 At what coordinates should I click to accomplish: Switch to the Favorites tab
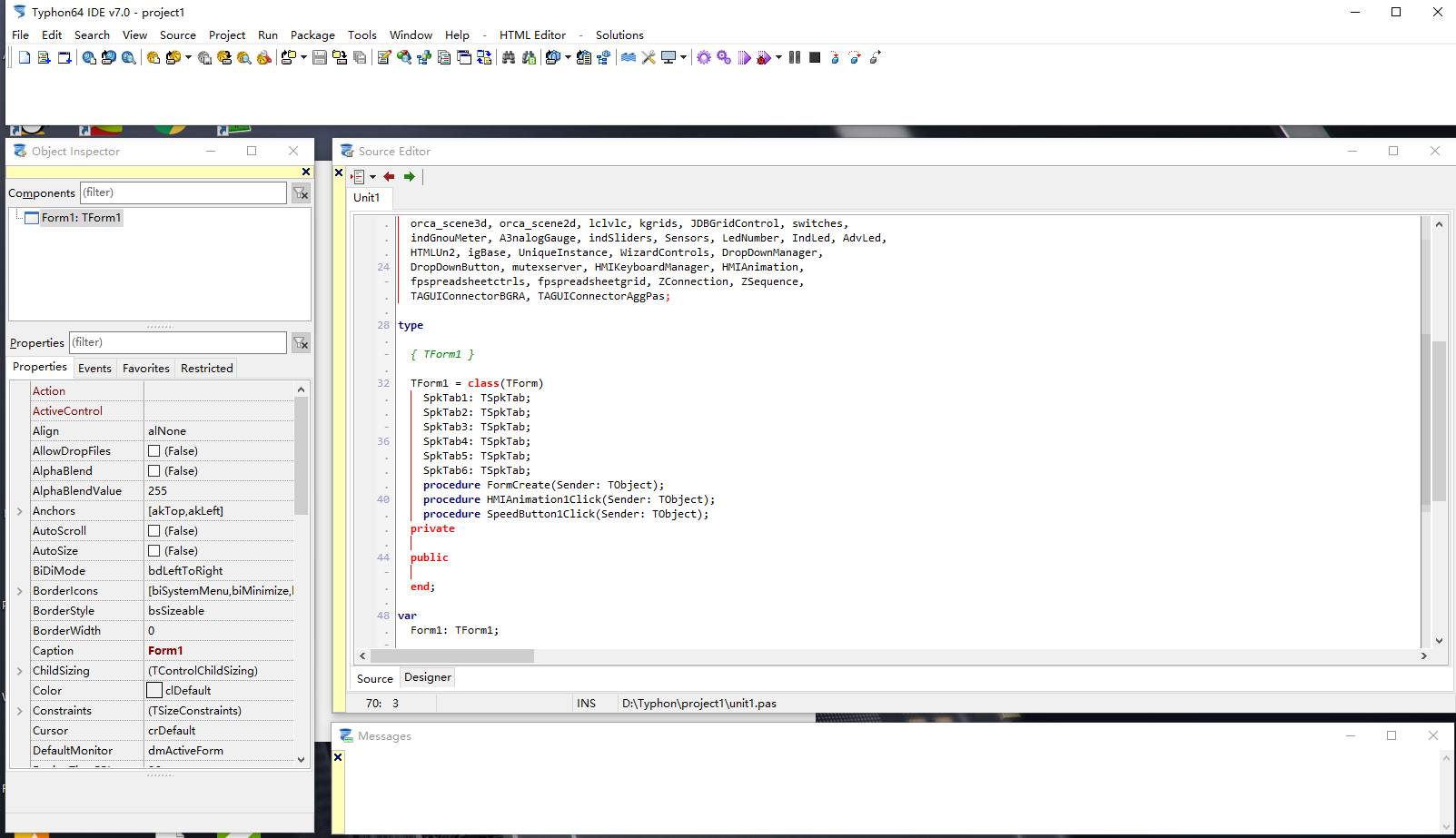[146, 368]
